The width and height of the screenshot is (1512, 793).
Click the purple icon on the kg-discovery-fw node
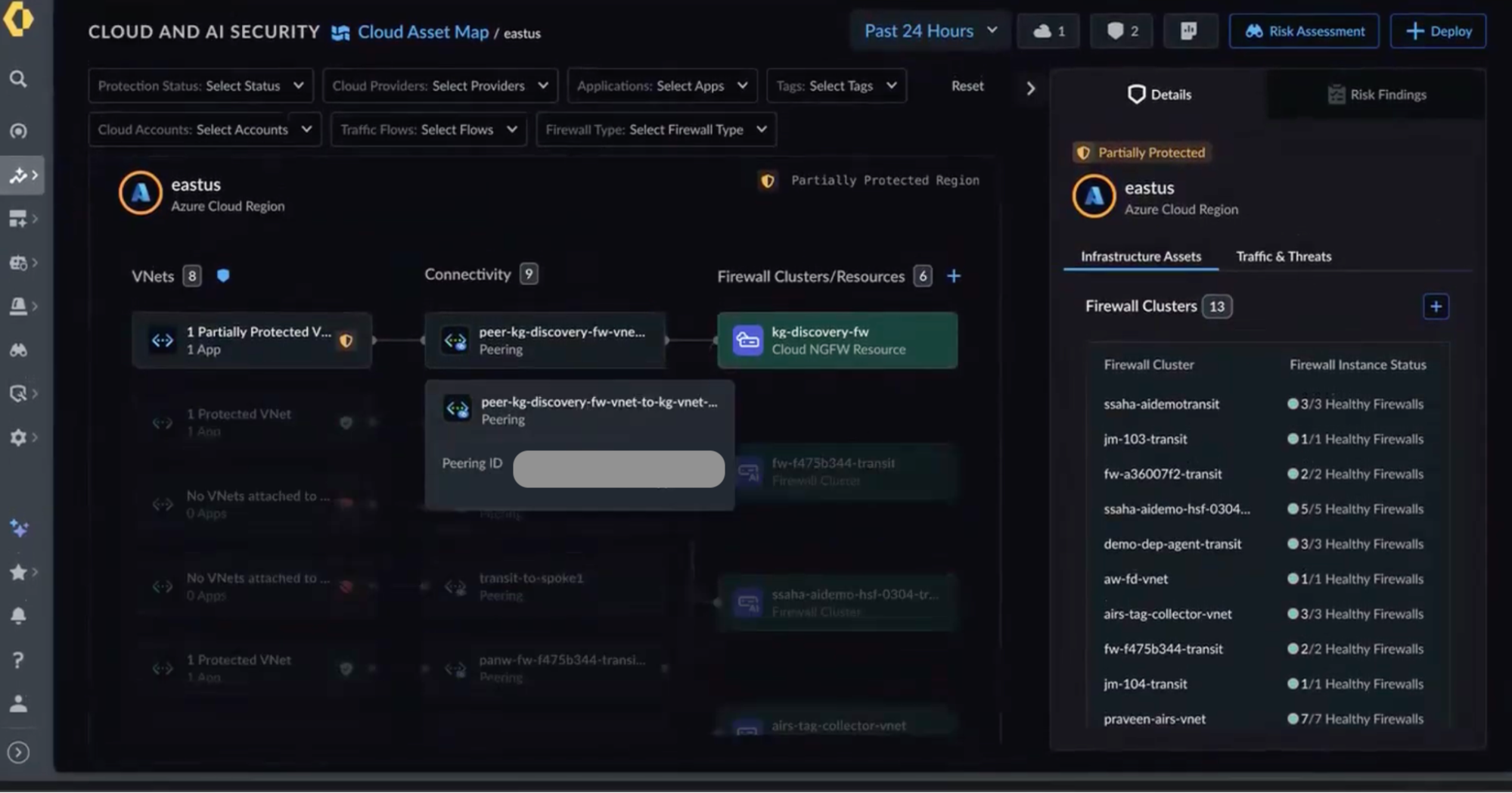[747, 341]
